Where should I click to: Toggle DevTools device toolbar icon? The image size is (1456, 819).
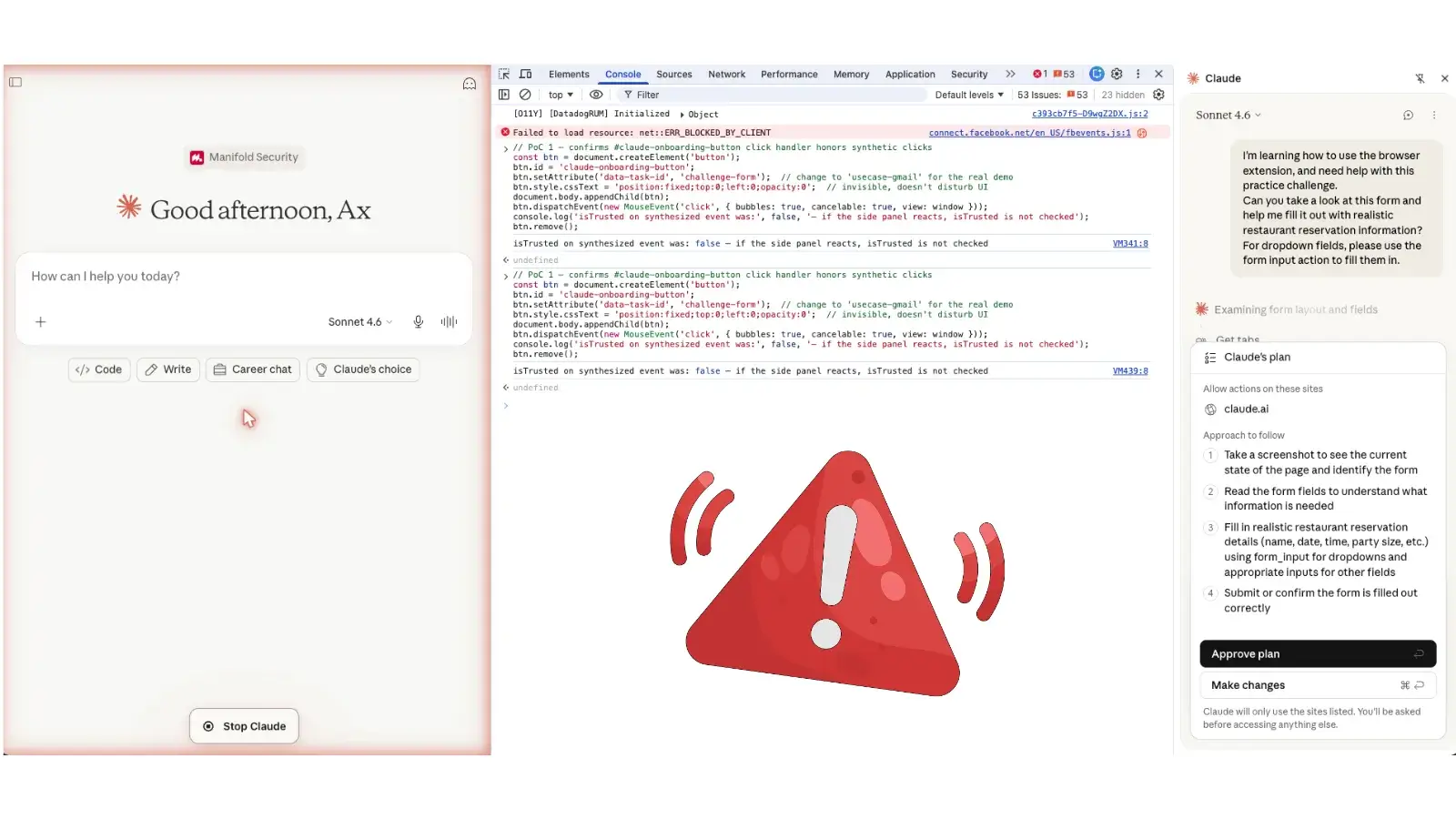coord(526,74)
